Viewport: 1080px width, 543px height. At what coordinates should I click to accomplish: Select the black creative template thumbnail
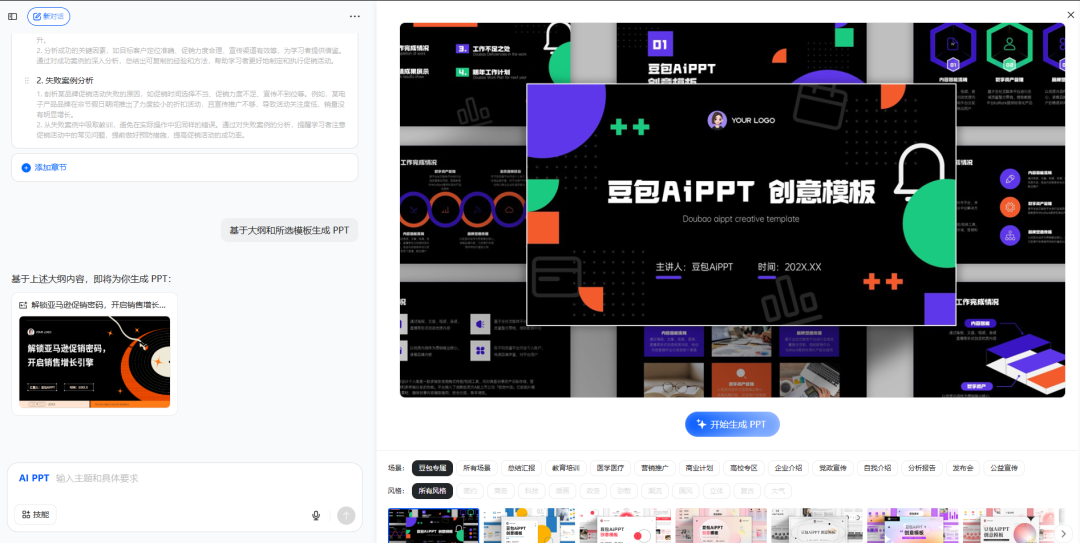point(433,526)
